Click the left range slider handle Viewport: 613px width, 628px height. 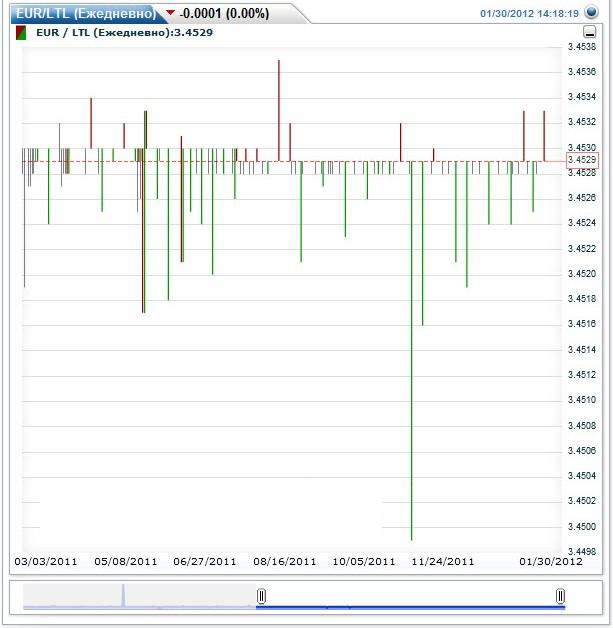coord(261,596)
